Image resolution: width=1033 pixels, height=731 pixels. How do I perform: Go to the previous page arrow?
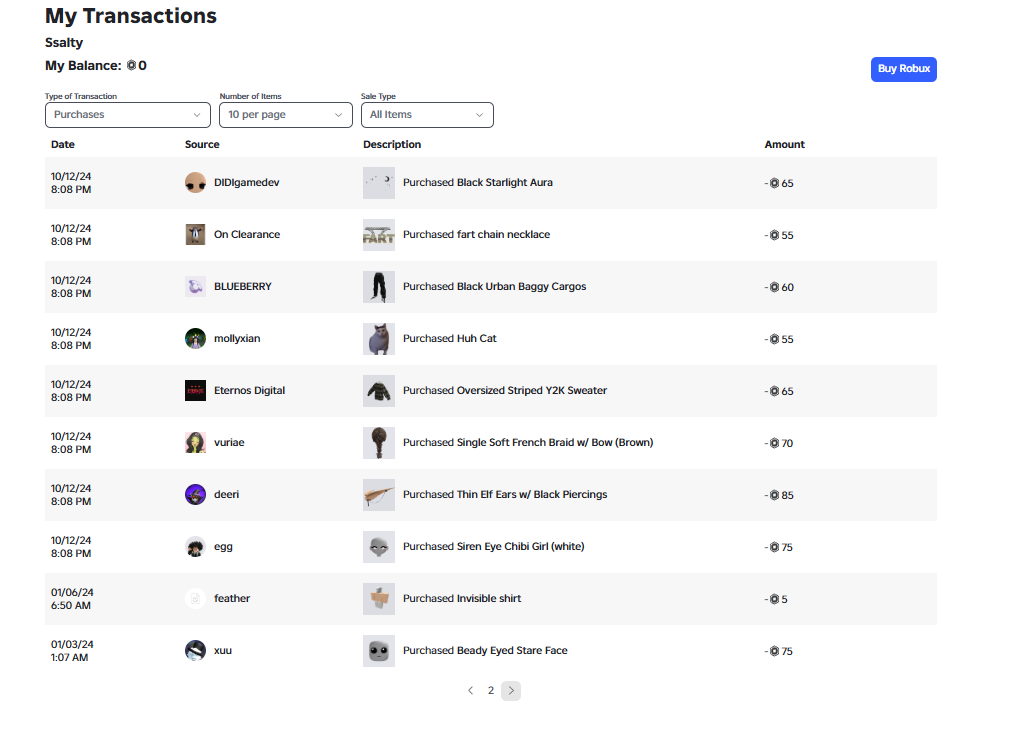click(x=470, y=691)
